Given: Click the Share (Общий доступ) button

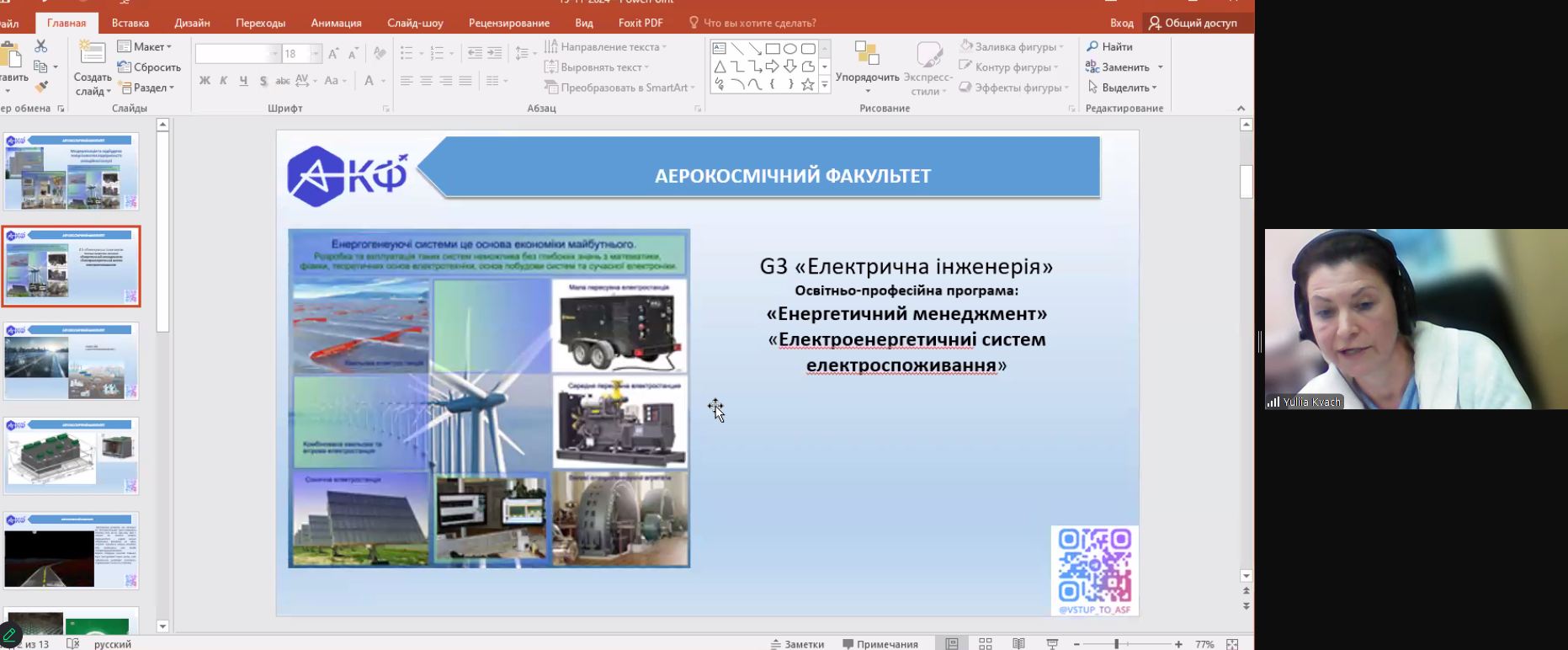Looking at the screenshot, I should (1193, 23).
